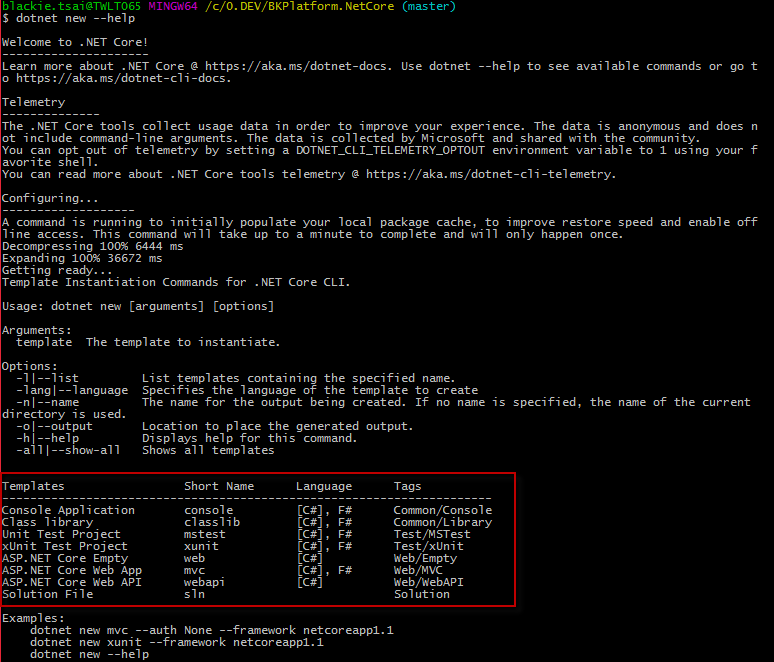Click the blackie.tsai@TWLT065 username in prompt
774x662 pixels.
(71, 6)
